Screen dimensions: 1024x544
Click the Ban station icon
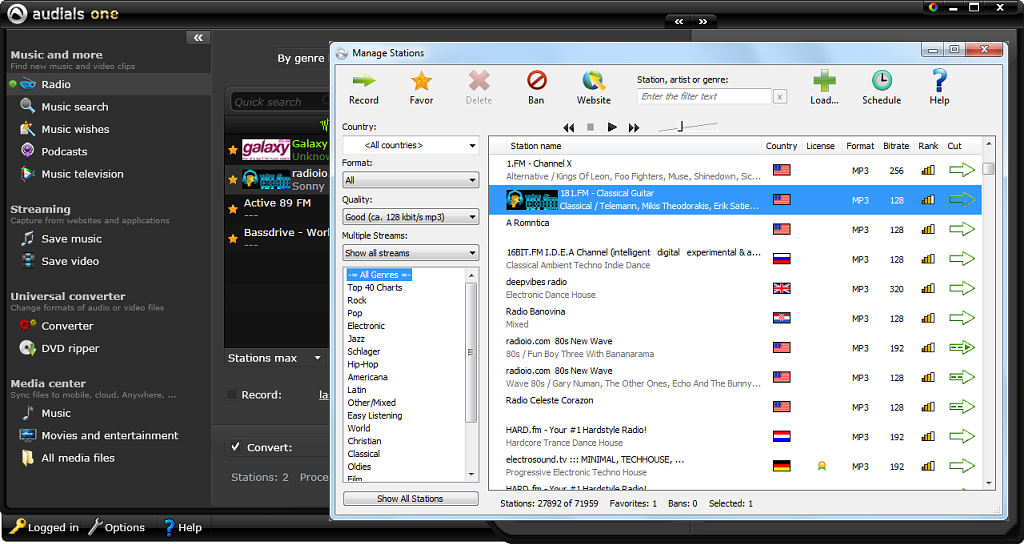pyautogui.click(x=536, y=81)
